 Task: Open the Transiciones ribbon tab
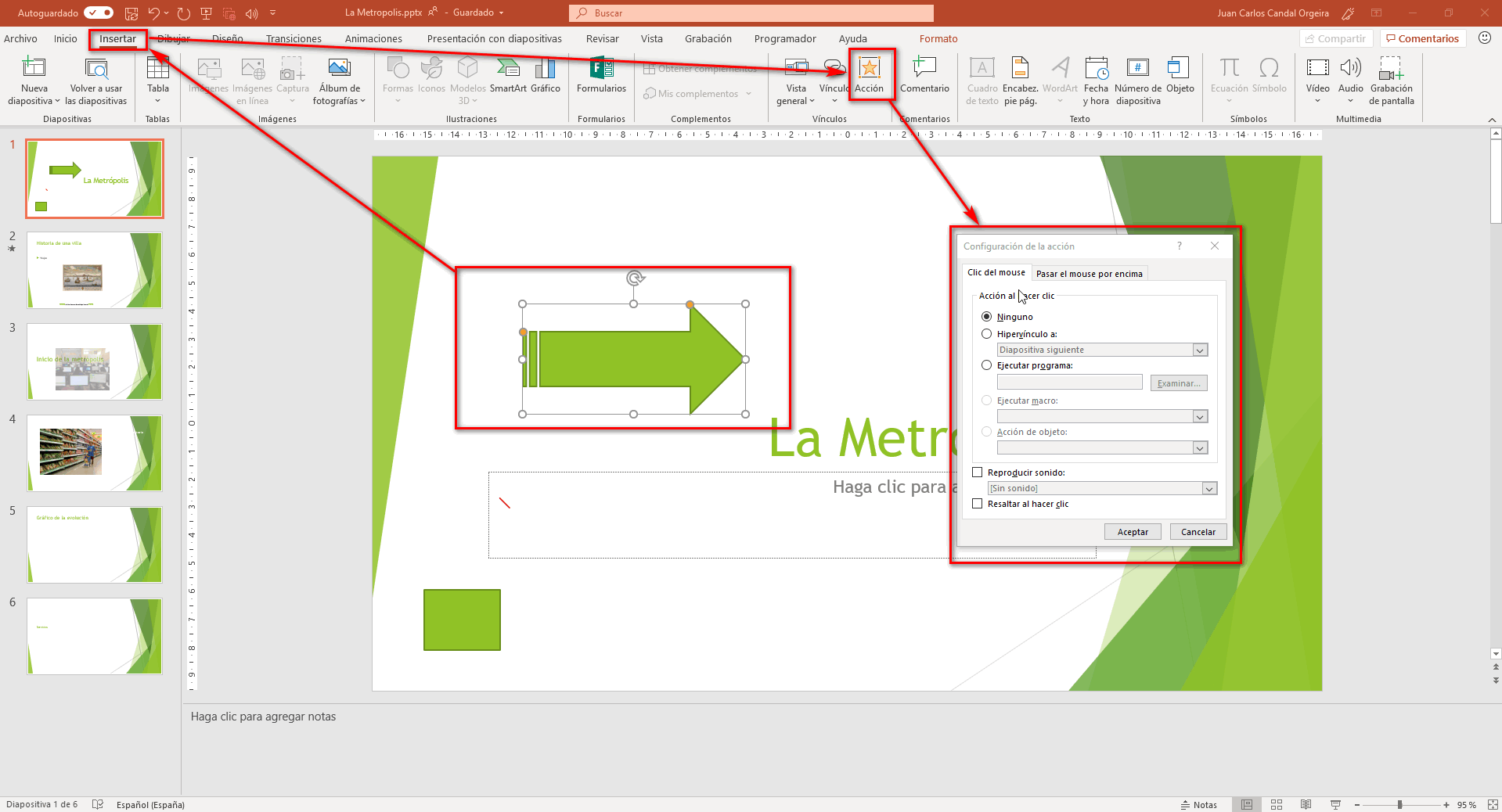pyautogui.click(x=294, y=38)
